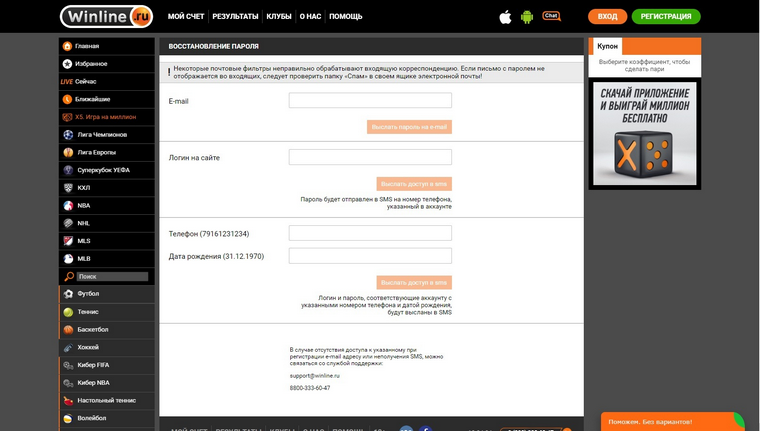
Task: Click the Ближайшие clock icon
Action: click(x=67, y=99)
